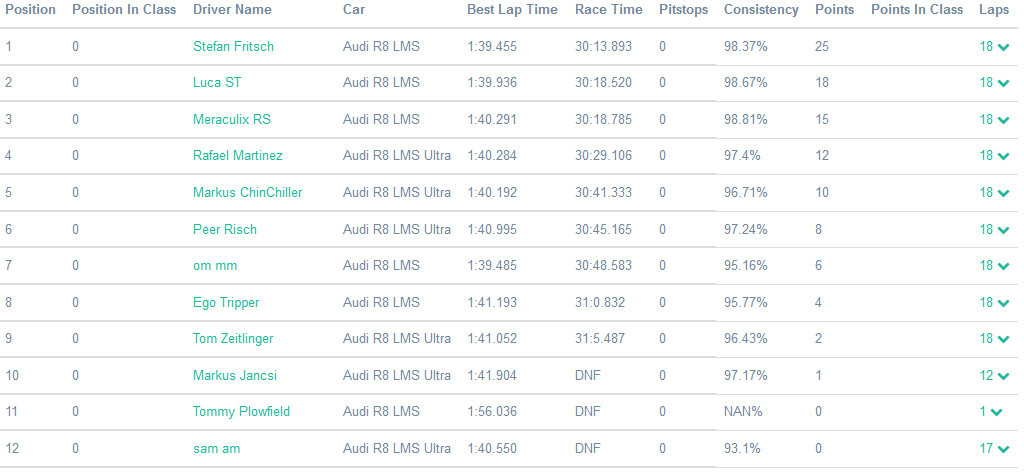Expand laps chevron for sam am

[x=1003, y=449]
